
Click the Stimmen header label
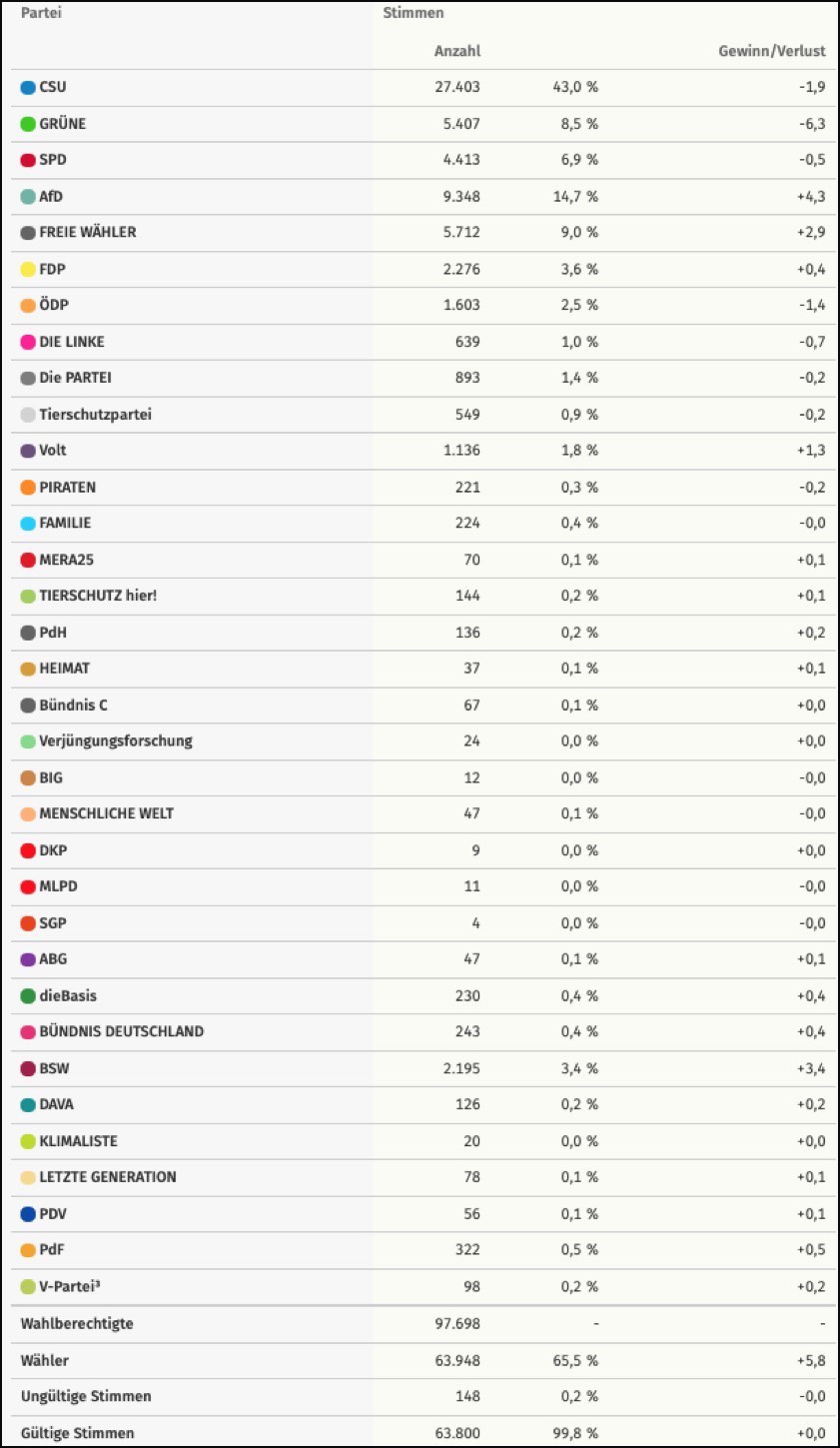pyautogui.click(x=414, y=14)
